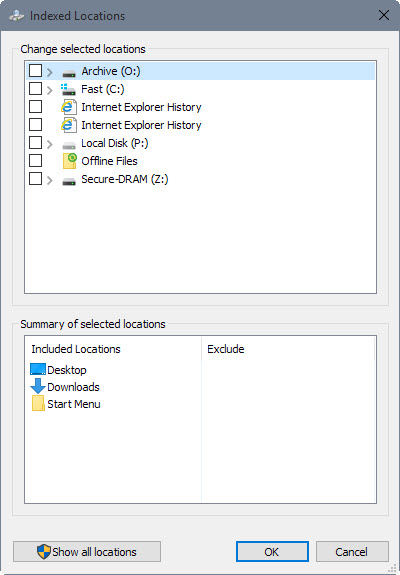Viewport: 400px width, 575px height.
Task: Click the Cancel button
Action: (352, 552)
